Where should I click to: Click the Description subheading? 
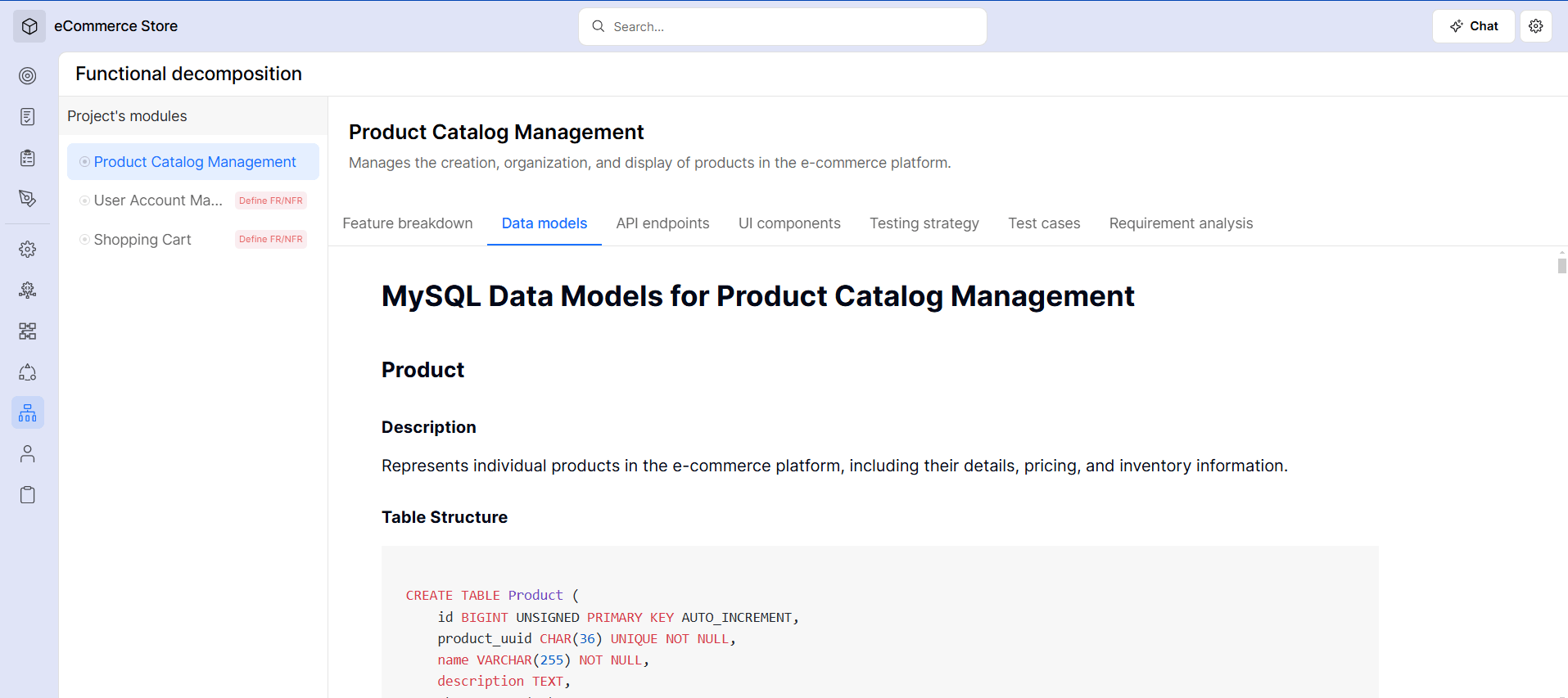click(429, 427)
